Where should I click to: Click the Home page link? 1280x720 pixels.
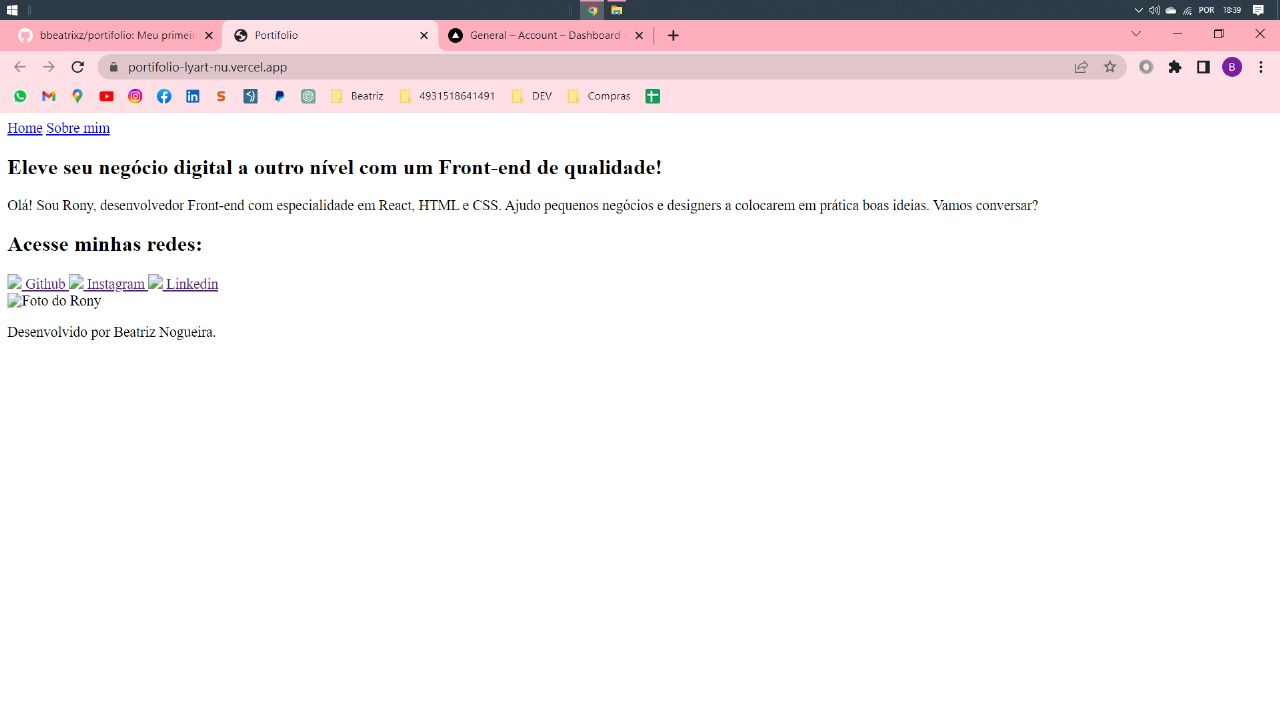tap(25, 128)
